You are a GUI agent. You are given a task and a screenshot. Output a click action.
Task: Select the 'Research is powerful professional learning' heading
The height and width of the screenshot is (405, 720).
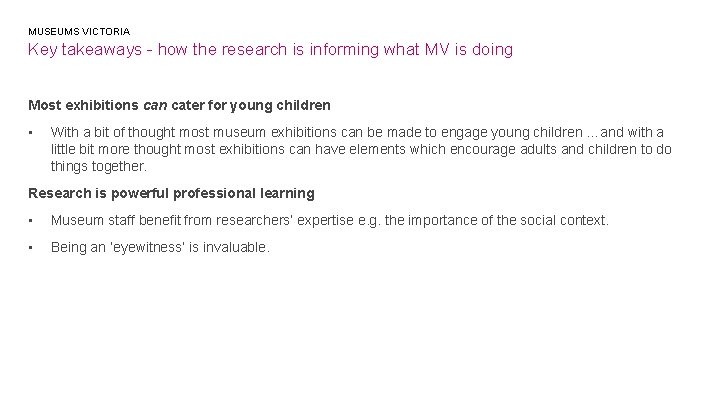(x=171, y=192)
